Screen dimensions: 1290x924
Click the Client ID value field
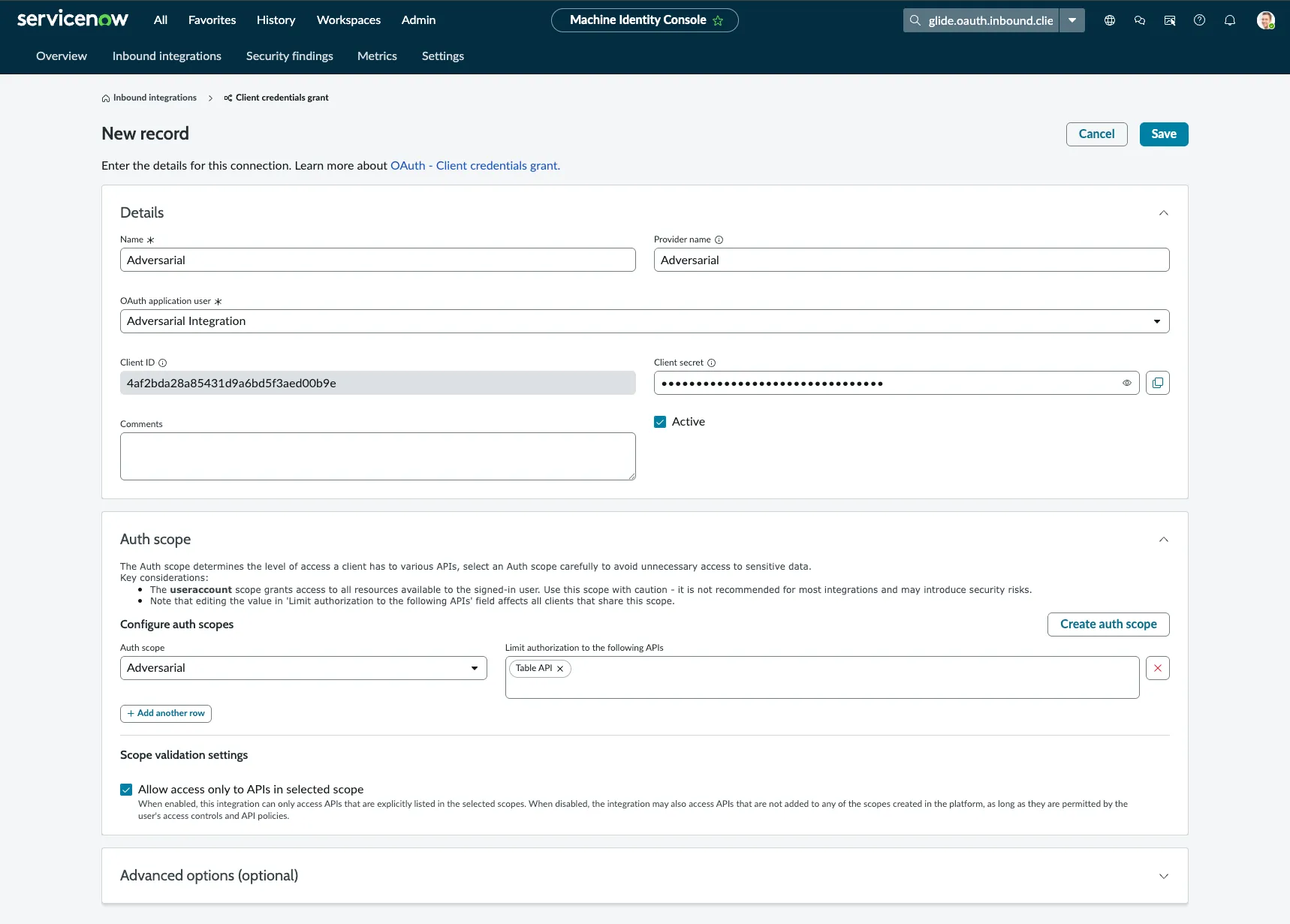(378, 383)
